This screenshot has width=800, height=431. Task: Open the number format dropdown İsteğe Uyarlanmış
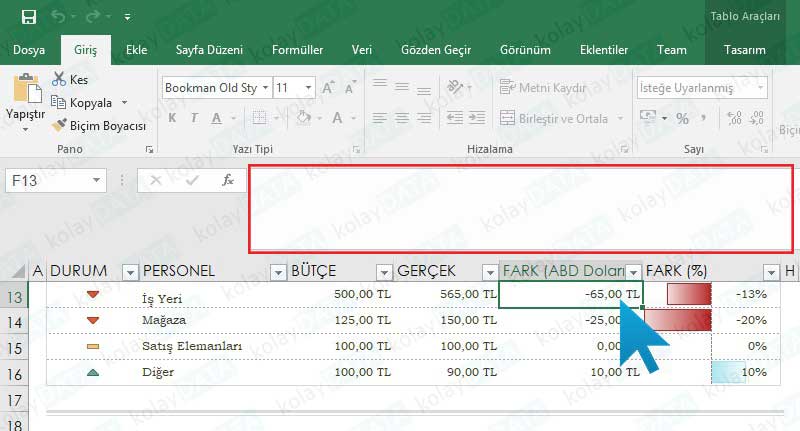tap(760, 88)
